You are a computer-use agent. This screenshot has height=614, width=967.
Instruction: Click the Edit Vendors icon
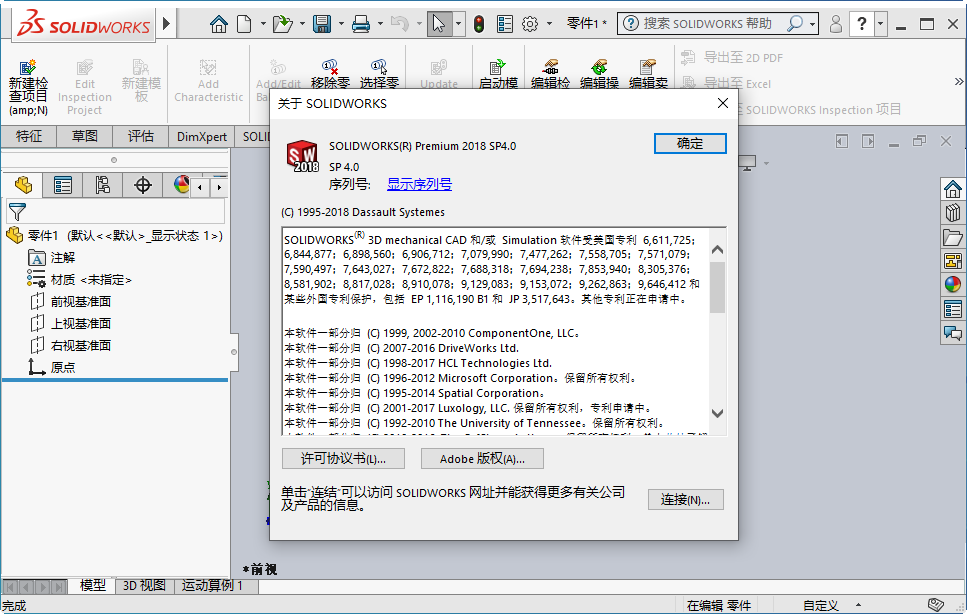click(x=648, y=65)
